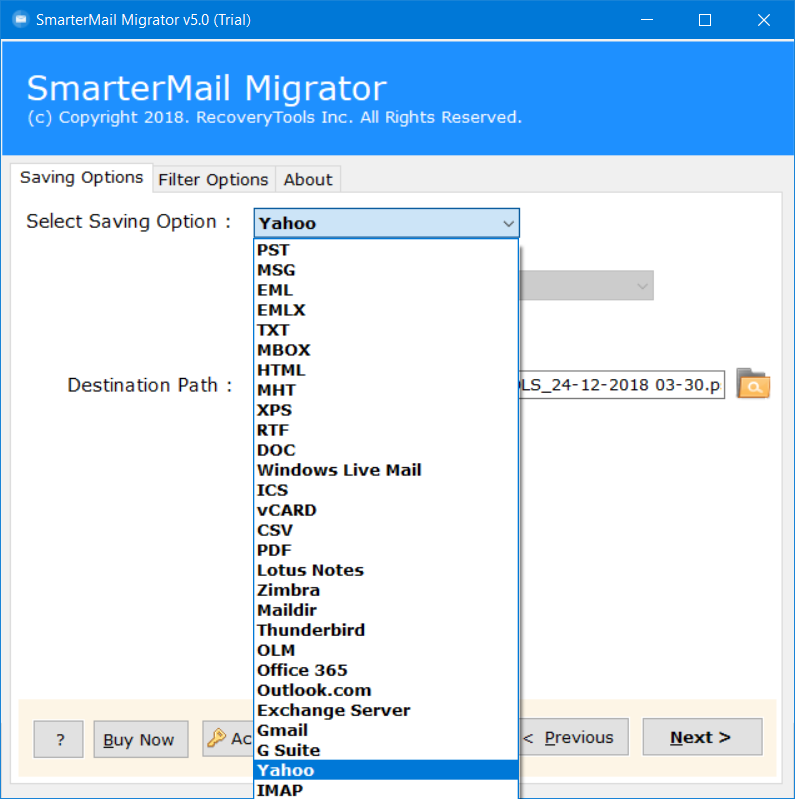Pick TXT as saving option
Image resolution: width=795 pixels, height=799 pixels.
tap(386, 330)
